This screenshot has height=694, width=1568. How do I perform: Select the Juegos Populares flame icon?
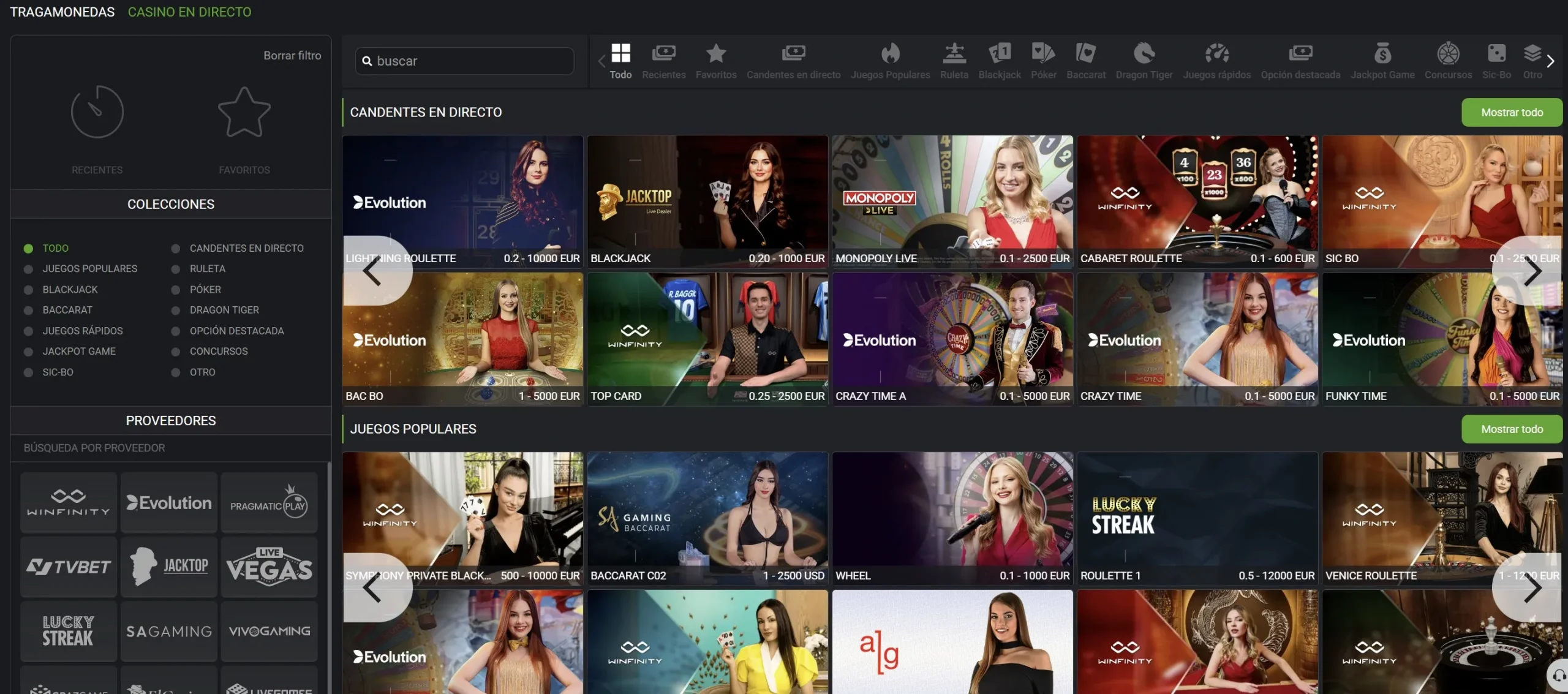(890, 53)
